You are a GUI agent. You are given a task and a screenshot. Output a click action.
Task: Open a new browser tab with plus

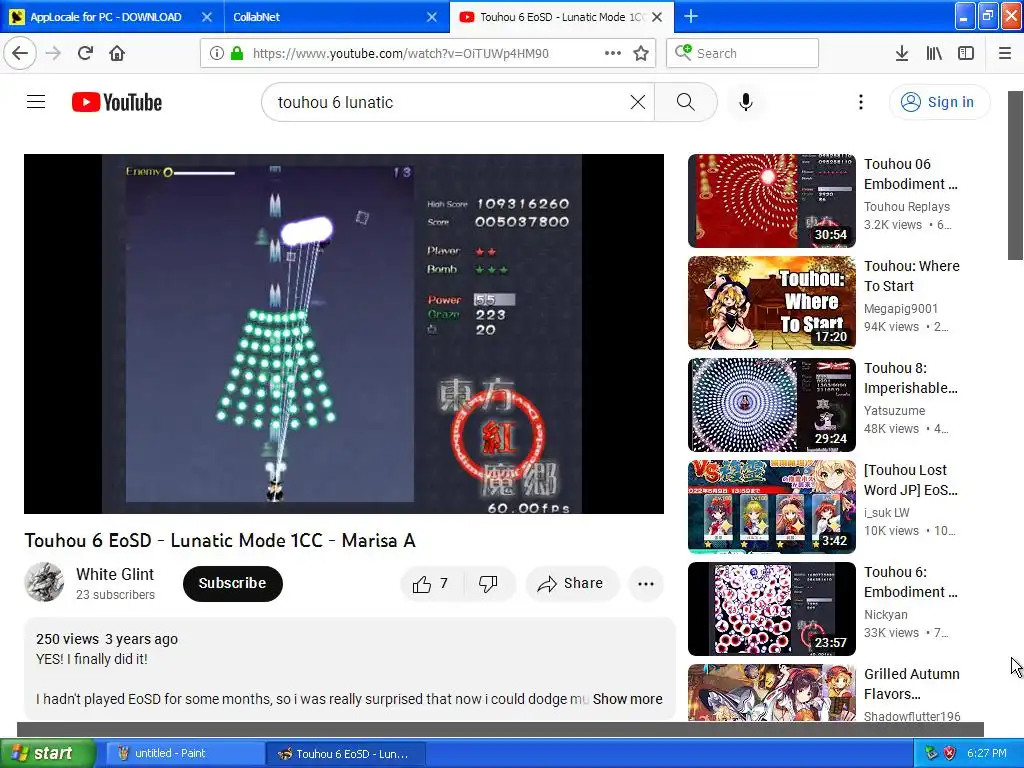coord(690,16)
